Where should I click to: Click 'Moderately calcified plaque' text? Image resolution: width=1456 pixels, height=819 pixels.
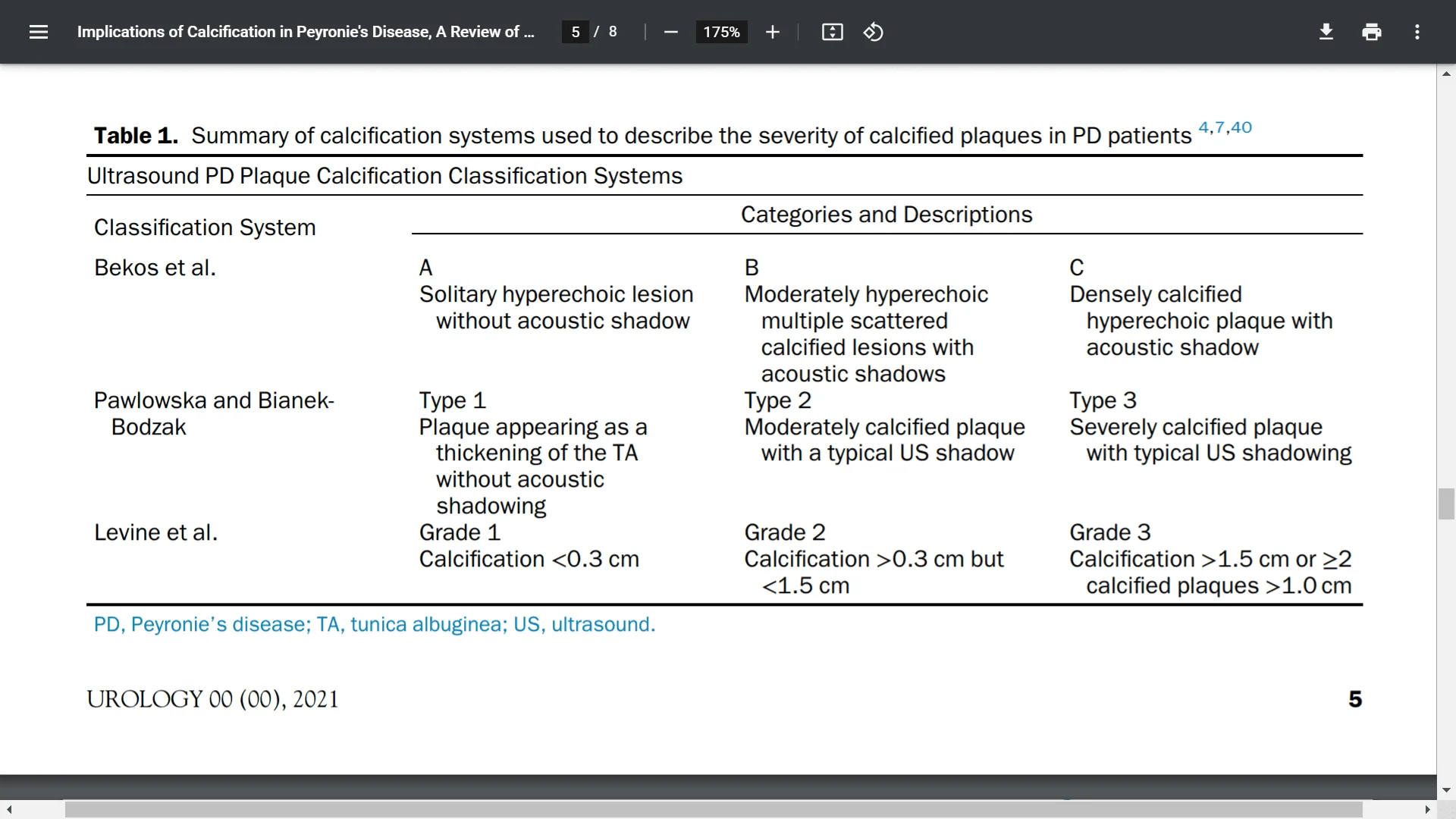(x=884, y=427)
